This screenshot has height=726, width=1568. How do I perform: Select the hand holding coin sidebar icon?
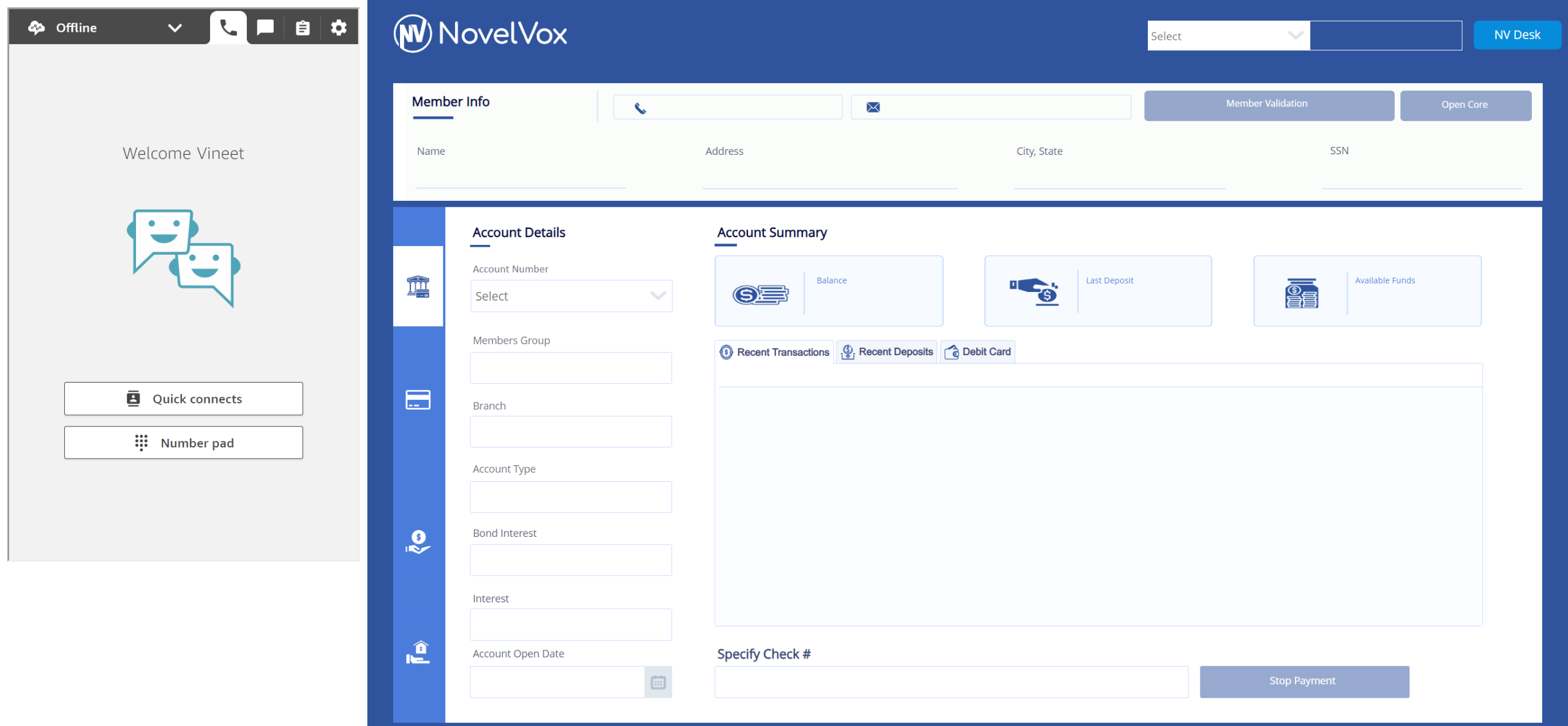coord(418,542)
